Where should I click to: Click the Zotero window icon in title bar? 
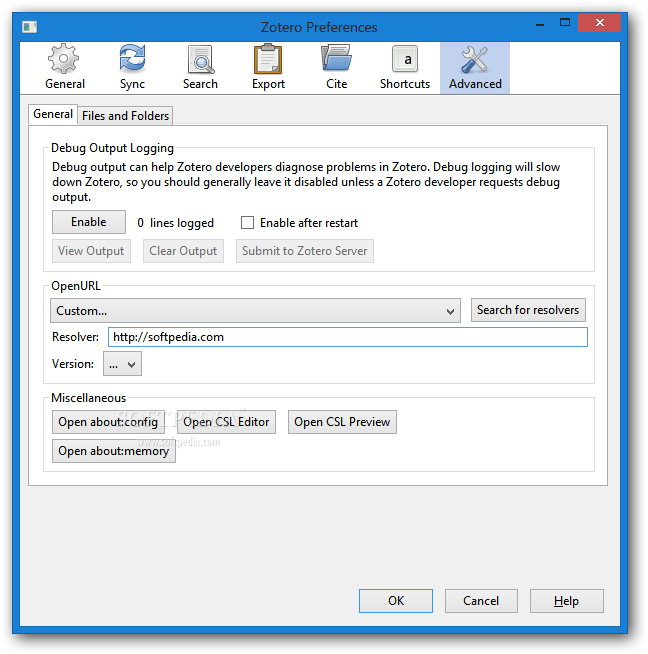coord(30,27)
